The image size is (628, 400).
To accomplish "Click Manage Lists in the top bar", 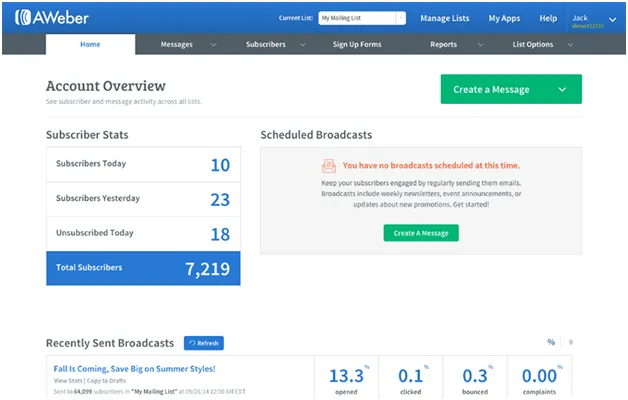I will [x=445, y=18].
